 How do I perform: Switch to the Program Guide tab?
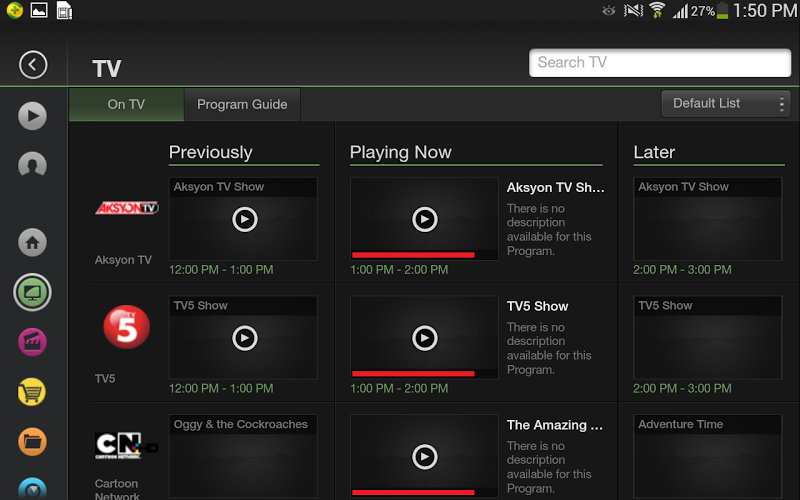pos(242,104)
